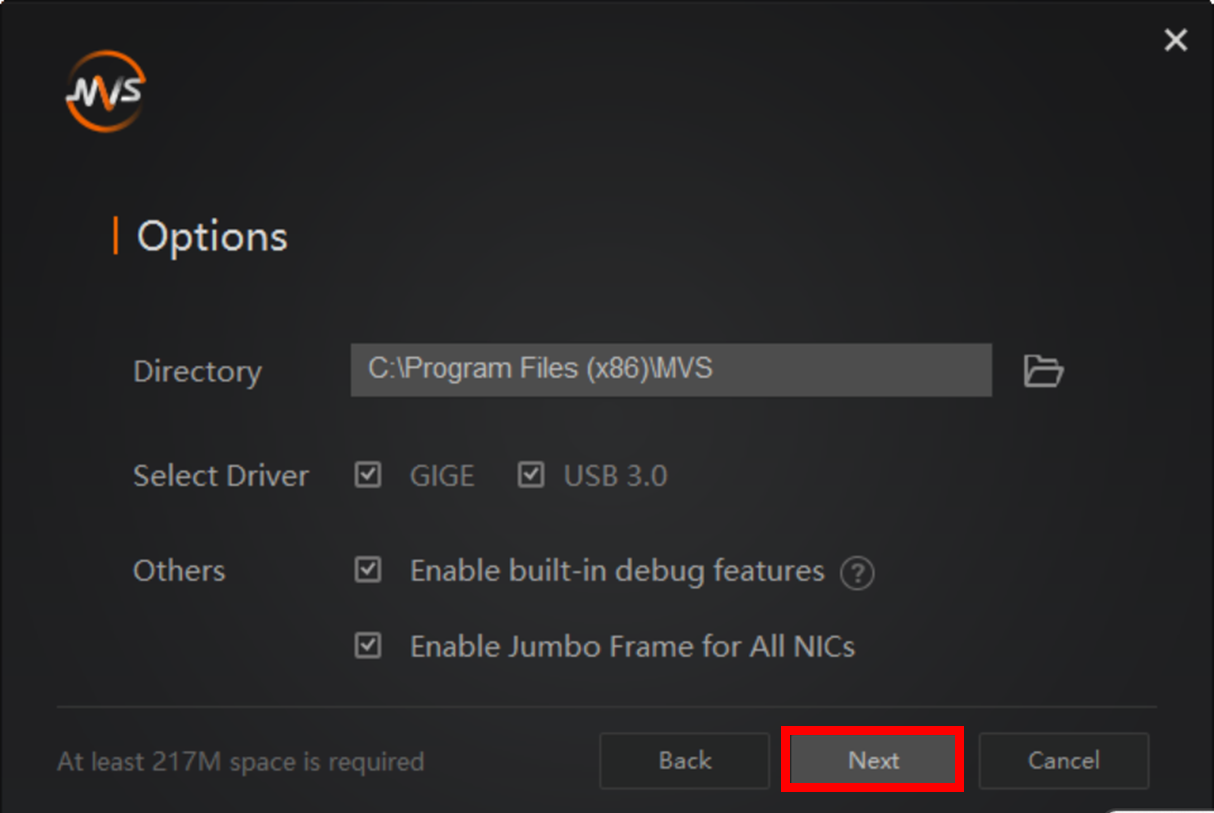This screenshot has height=813, width=1214.
Task: Click the MVS logo
Action: [x=106, y=92]
